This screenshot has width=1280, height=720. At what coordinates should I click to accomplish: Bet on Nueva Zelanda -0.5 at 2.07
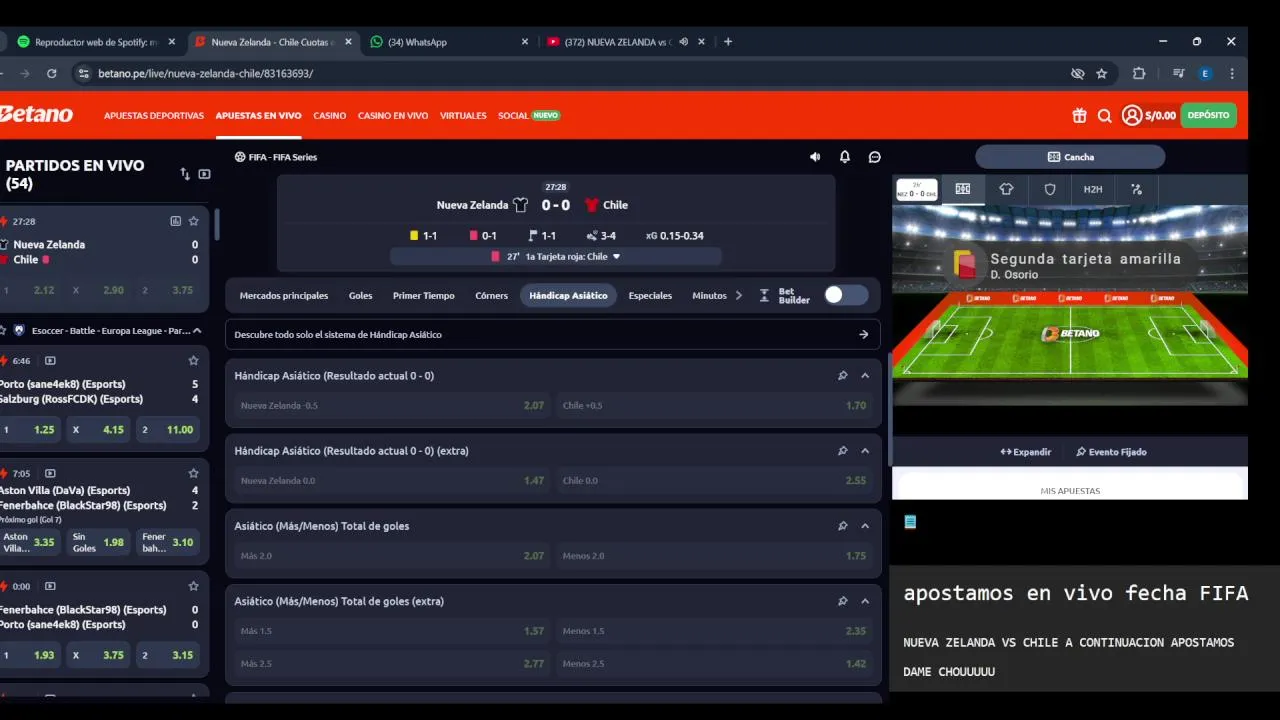click(x=392, y=406)
